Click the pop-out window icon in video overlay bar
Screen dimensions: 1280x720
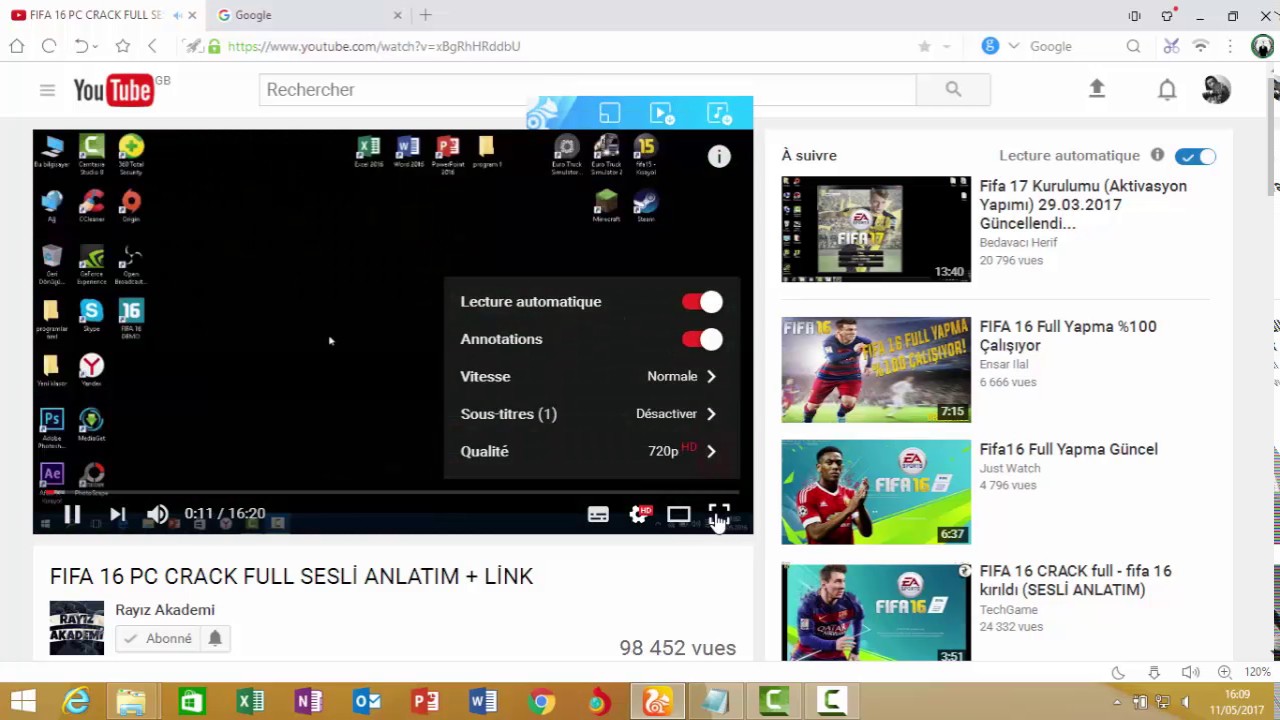coord(609,114)
